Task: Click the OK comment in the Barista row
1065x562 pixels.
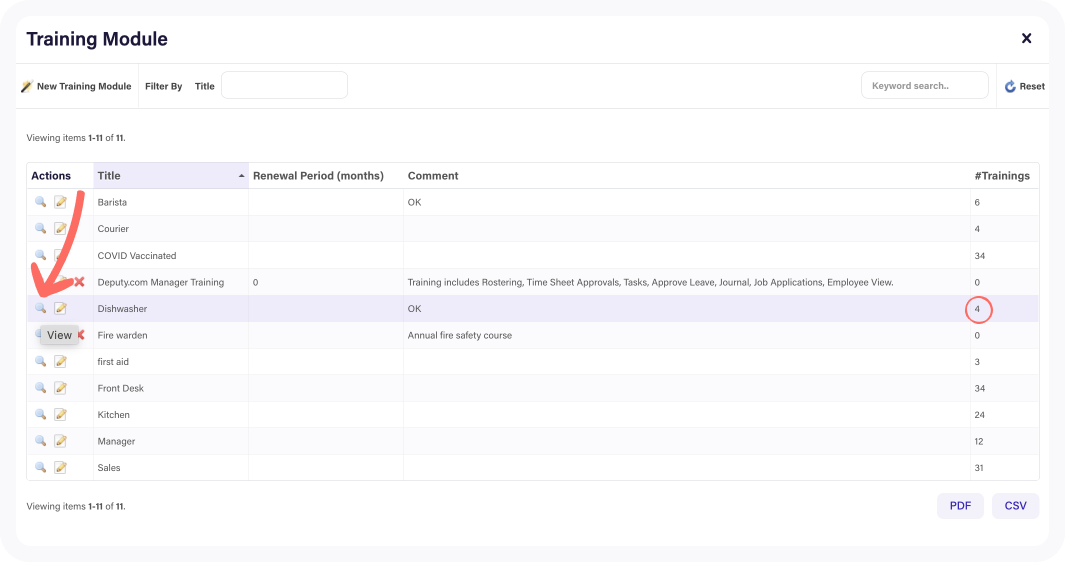Action: point(414,203)
